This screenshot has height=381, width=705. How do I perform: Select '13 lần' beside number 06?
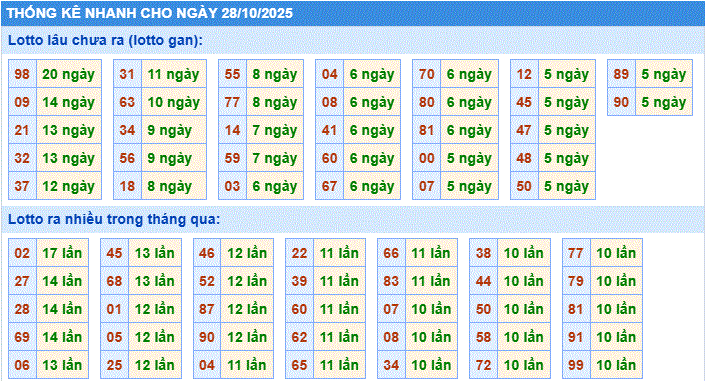point(62,365)
